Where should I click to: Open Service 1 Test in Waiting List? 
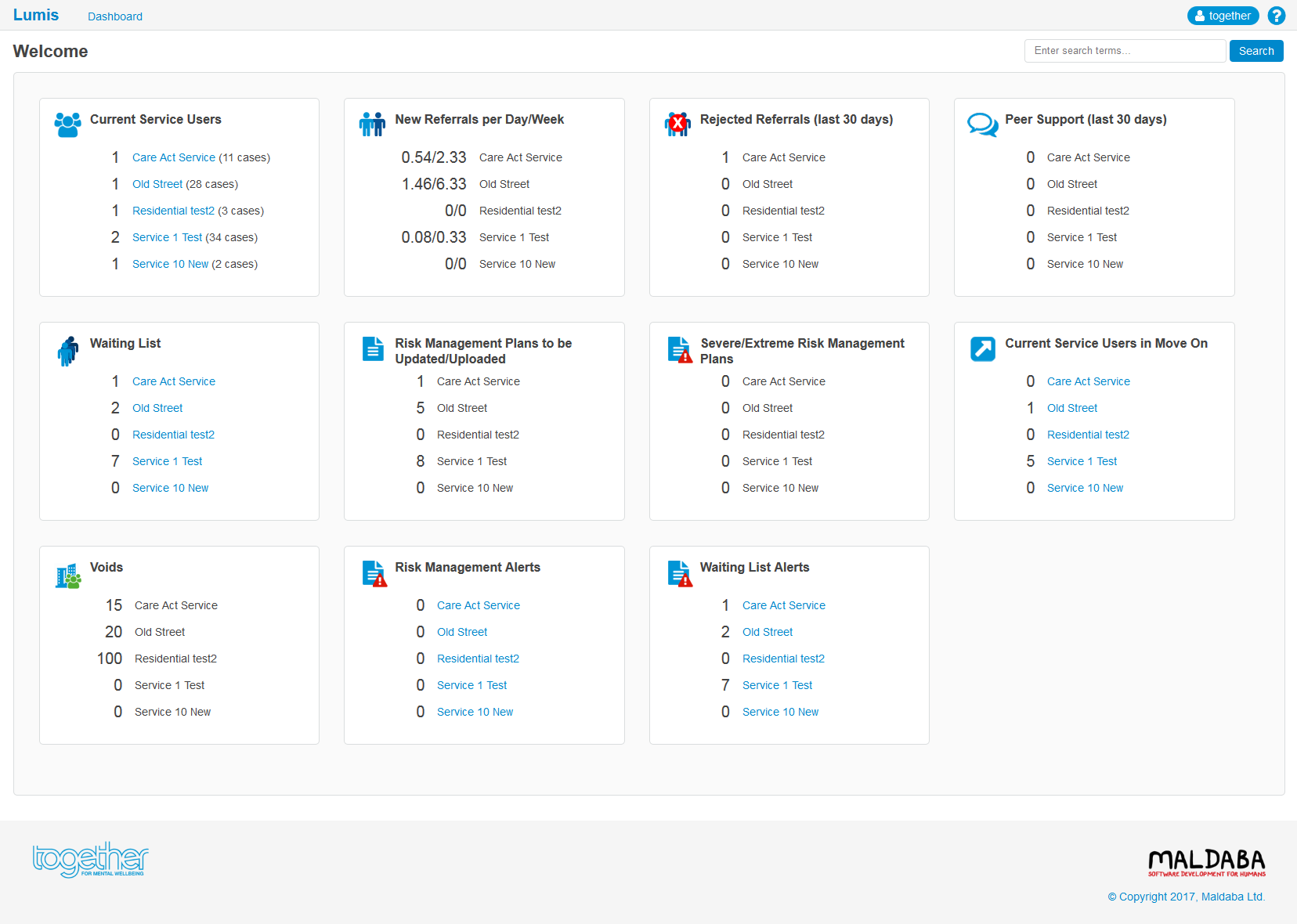tap(167, 461)
